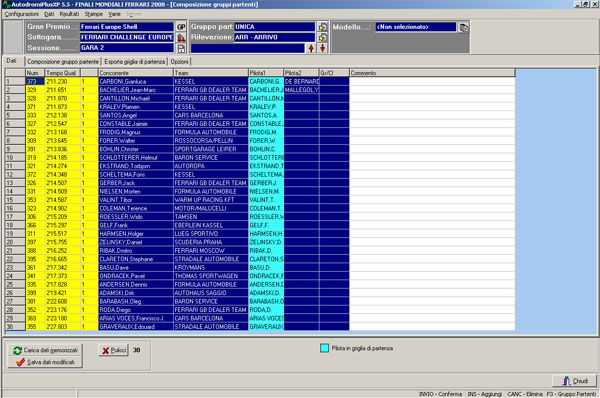Click team cell AUTOHAUS SAGGIO

[211, 293]
